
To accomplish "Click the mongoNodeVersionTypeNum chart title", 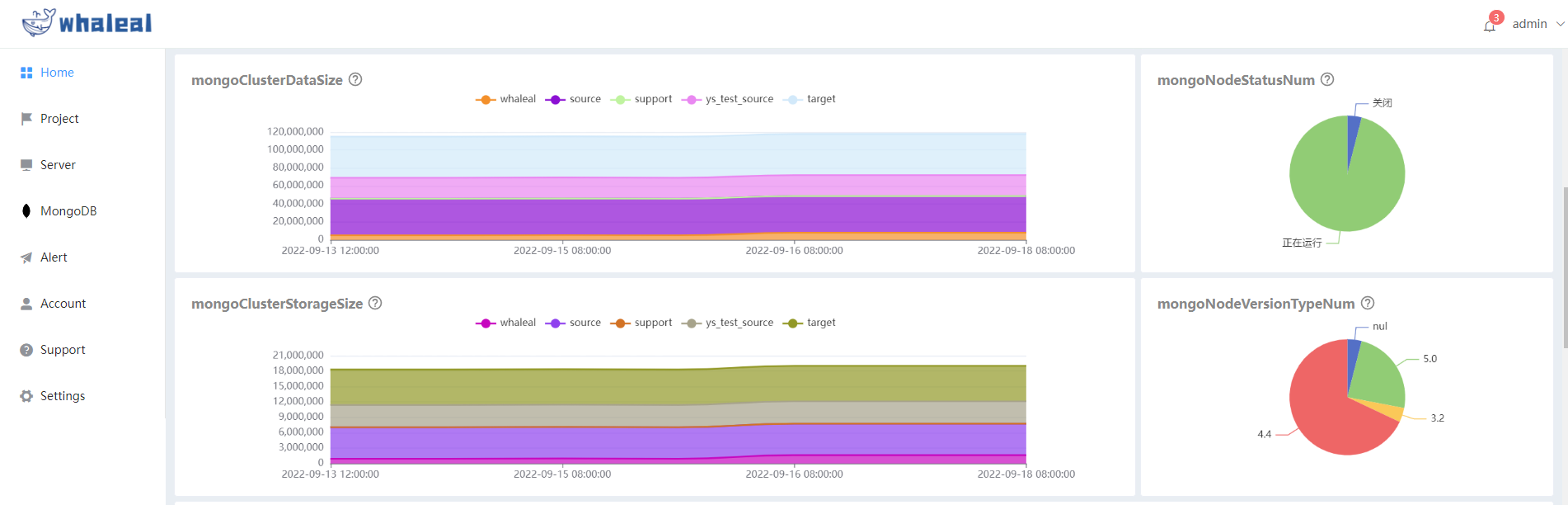I will [x=1256, y=304].
